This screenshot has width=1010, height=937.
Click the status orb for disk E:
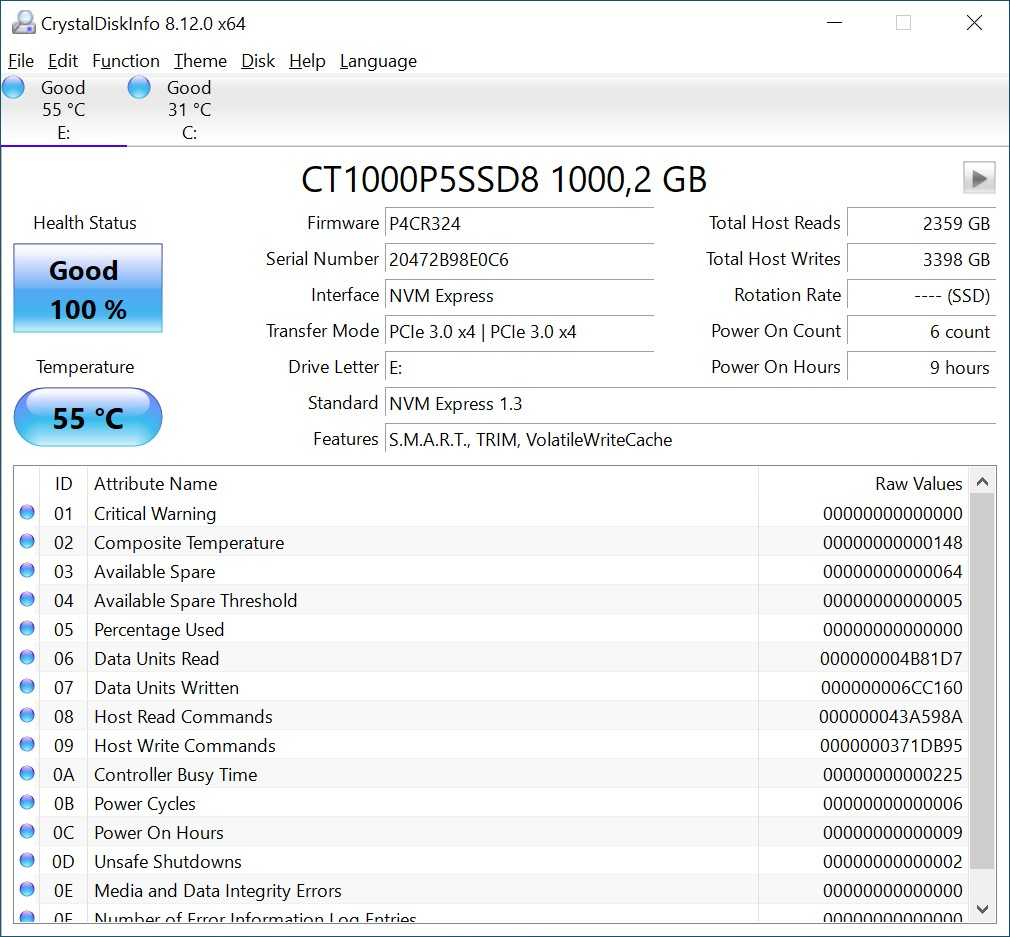(x=13, y=88)
